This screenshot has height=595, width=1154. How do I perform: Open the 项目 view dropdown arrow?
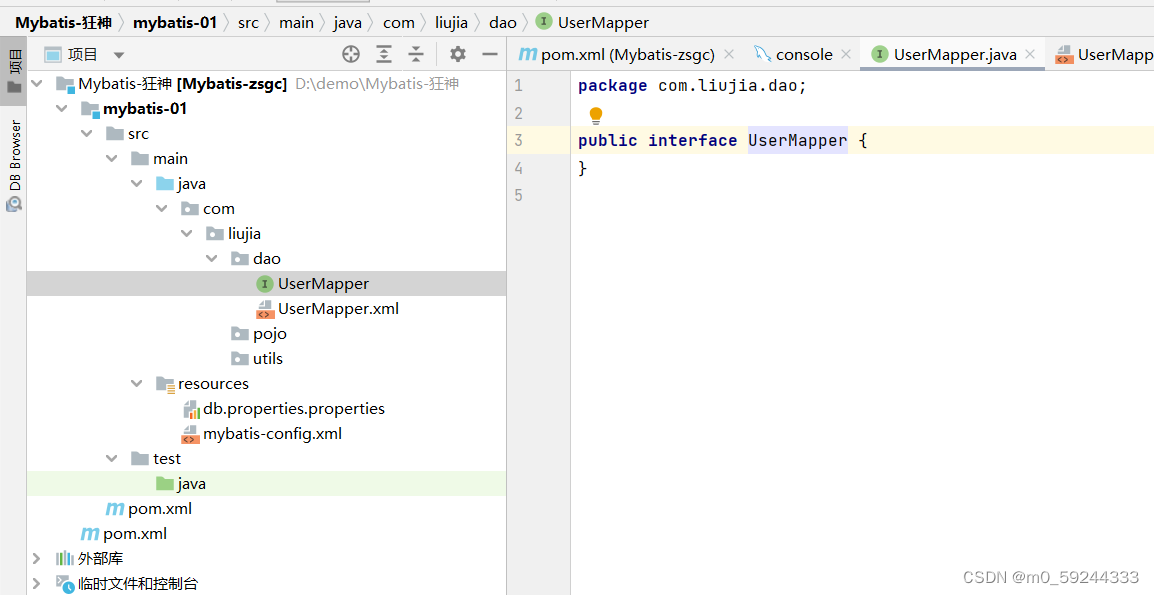tap(118, 54)
